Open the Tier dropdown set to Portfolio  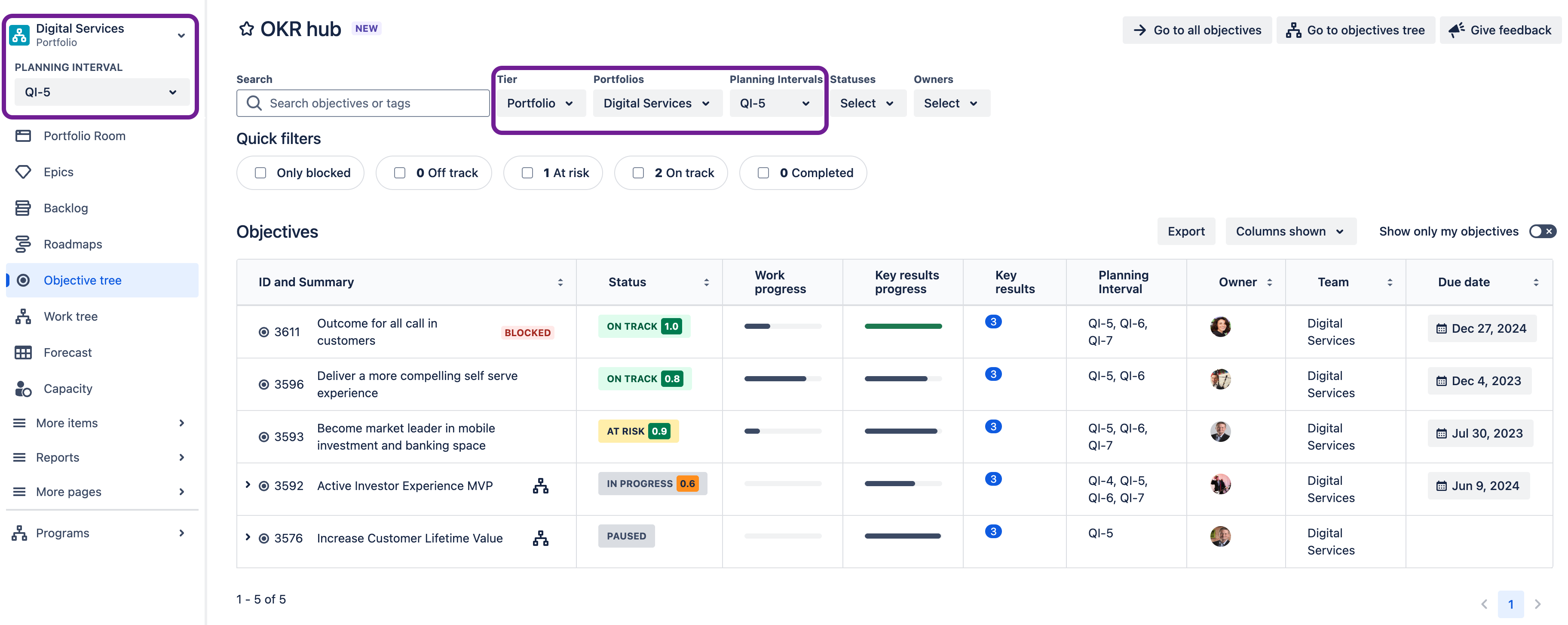[541, 103]
